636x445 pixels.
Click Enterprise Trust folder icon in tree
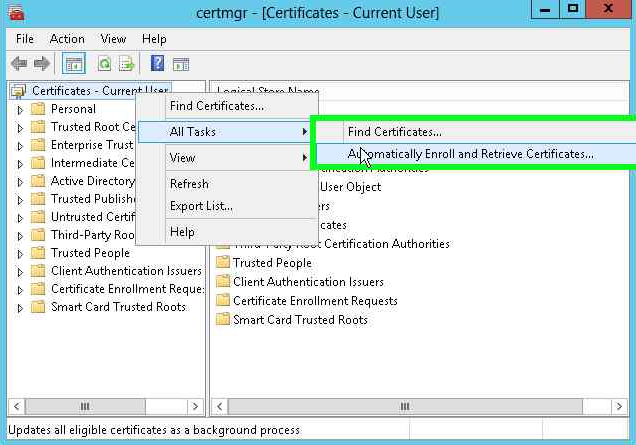(x=38, y=145)
